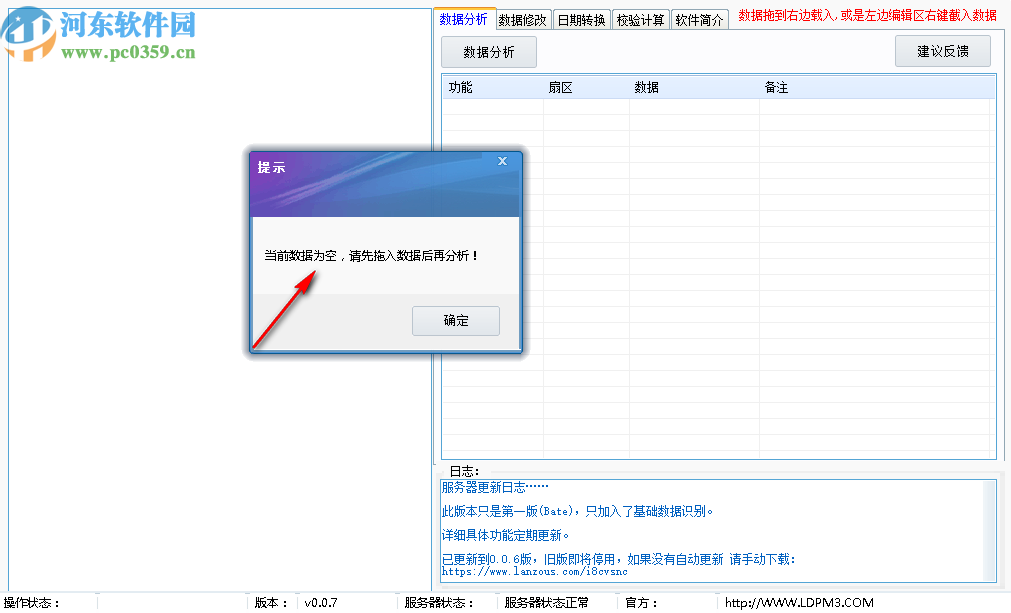This screenshot has width=1011, height=613.
Task: Select the 校验计算 tab
Action: [640, 18]
